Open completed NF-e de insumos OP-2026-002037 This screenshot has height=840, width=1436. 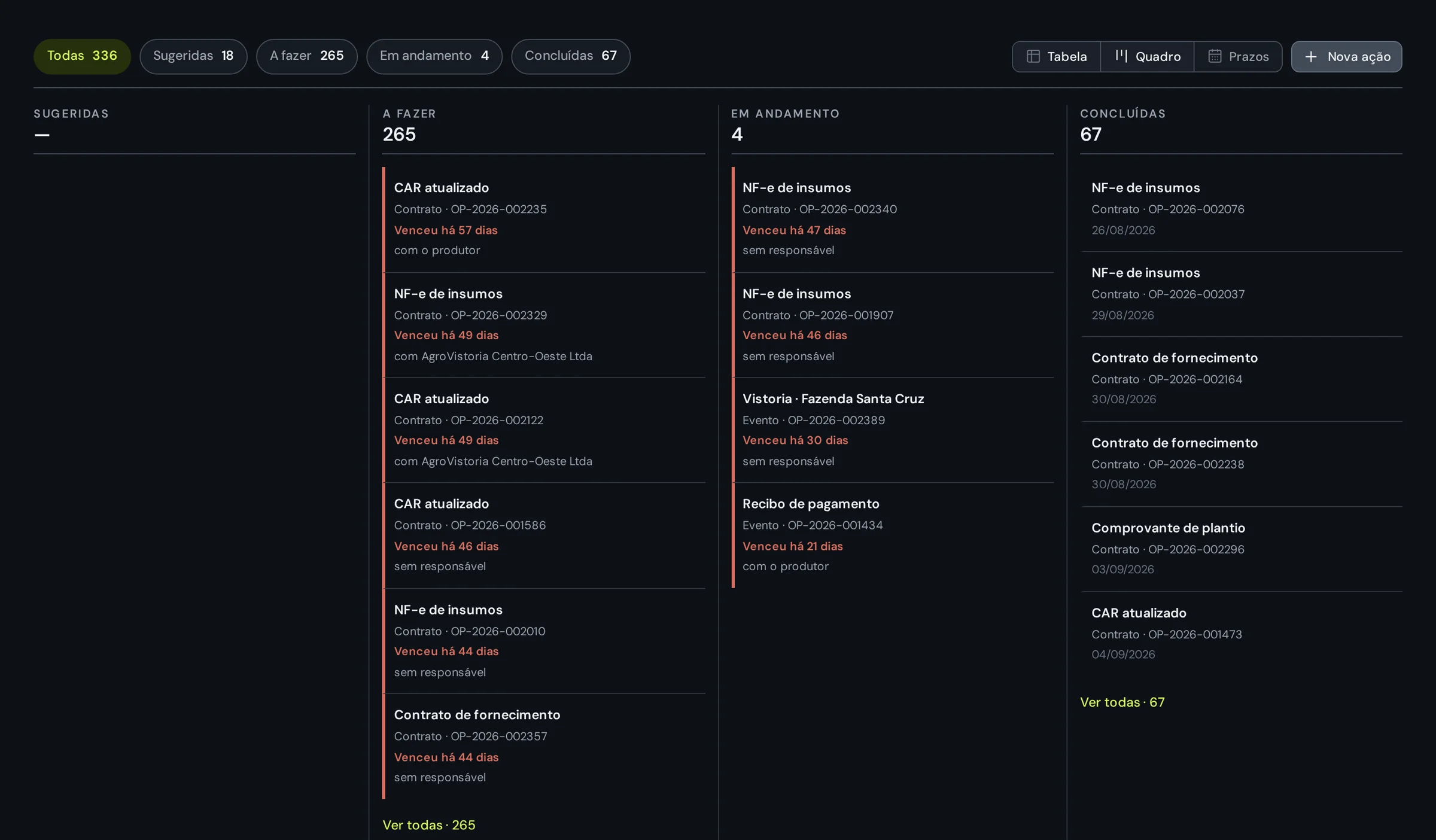click(1241, 294)
